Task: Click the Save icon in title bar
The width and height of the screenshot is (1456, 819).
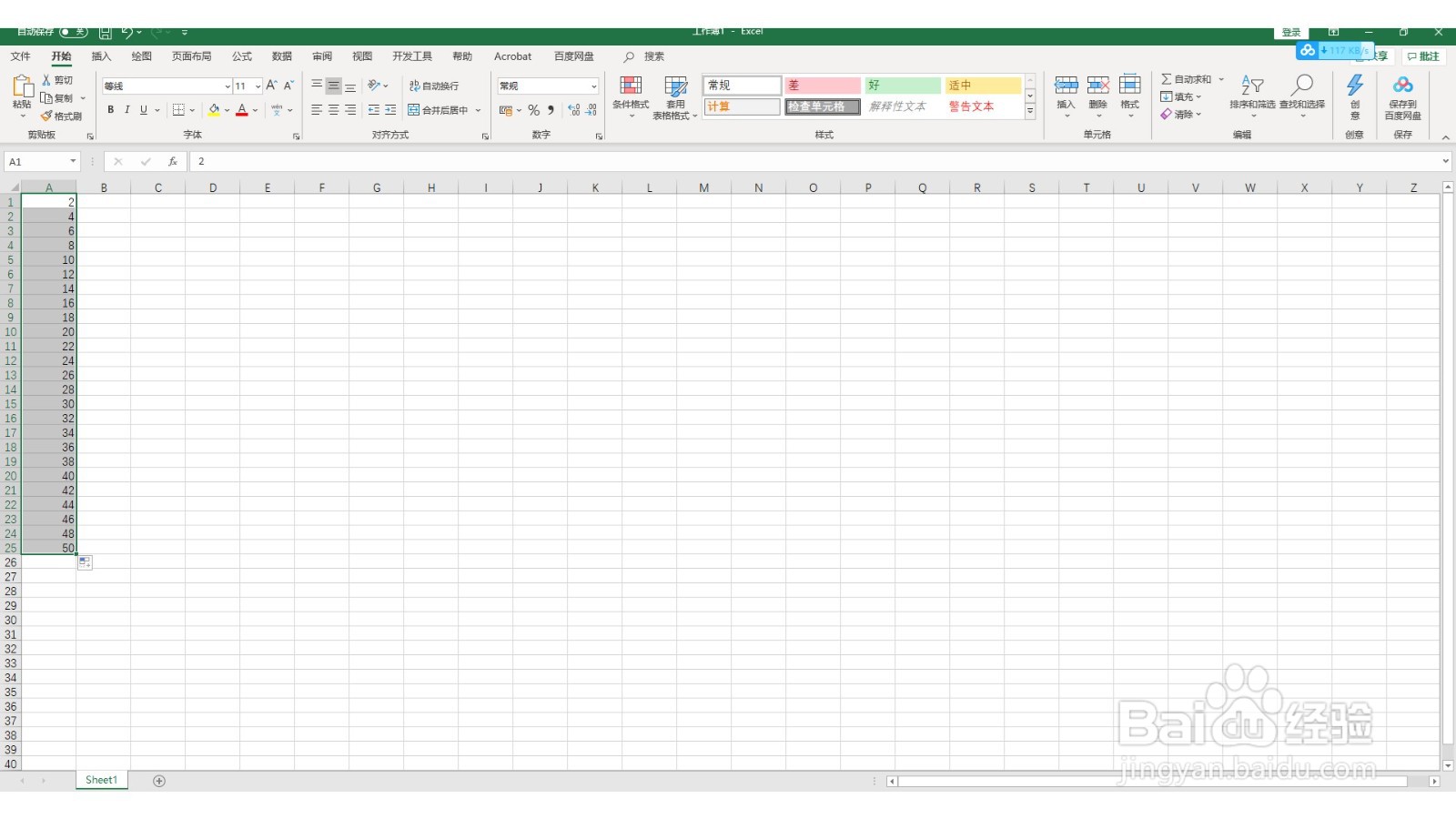Action: [106, 33]
